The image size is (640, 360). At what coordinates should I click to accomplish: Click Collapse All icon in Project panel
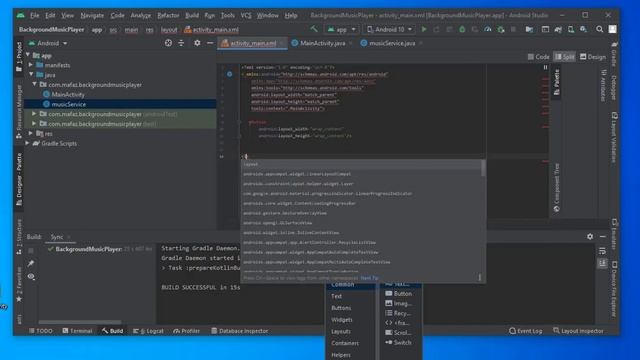[181, 43]
